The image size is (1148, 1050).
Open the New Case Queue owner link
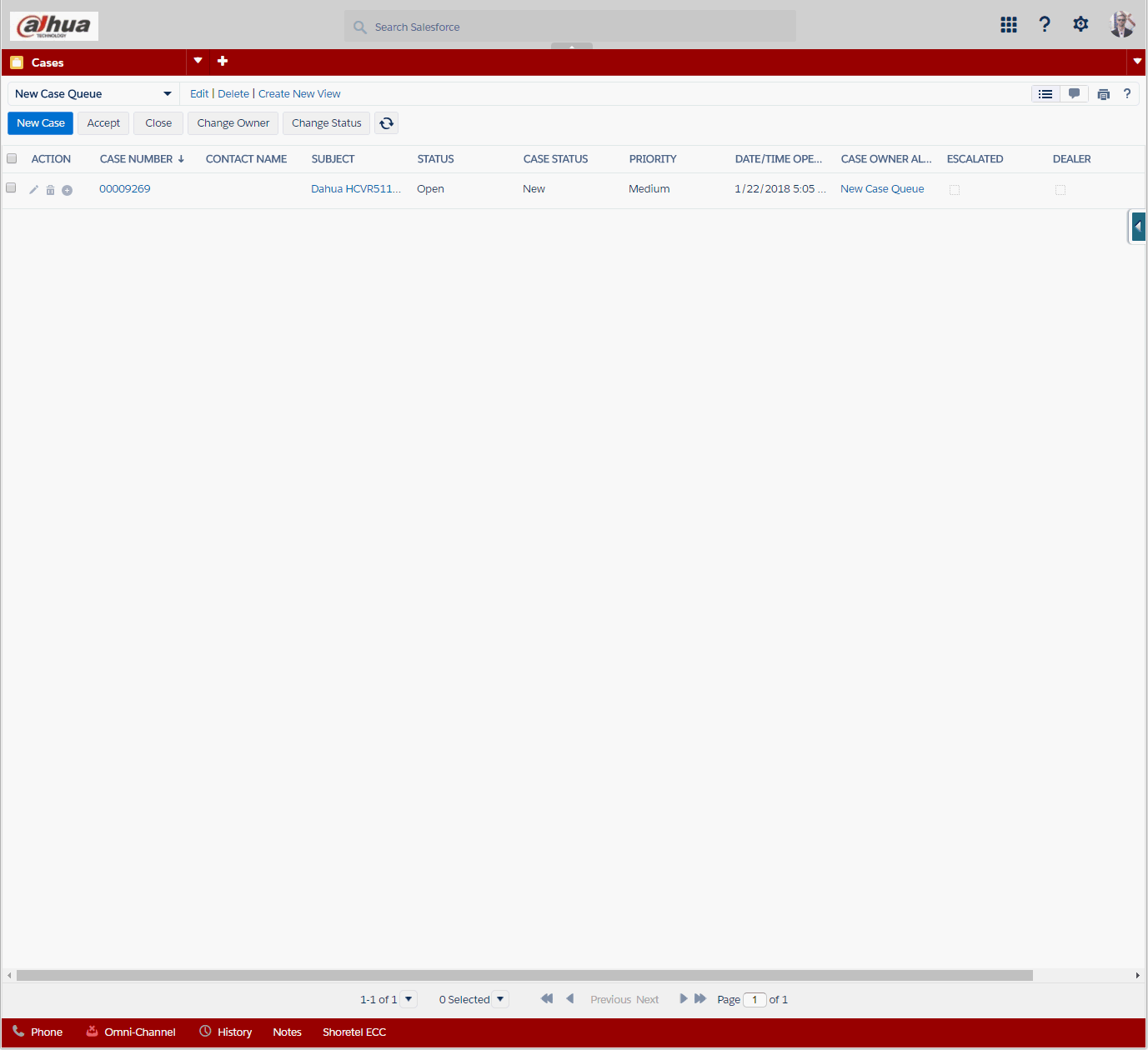(882, 189)
